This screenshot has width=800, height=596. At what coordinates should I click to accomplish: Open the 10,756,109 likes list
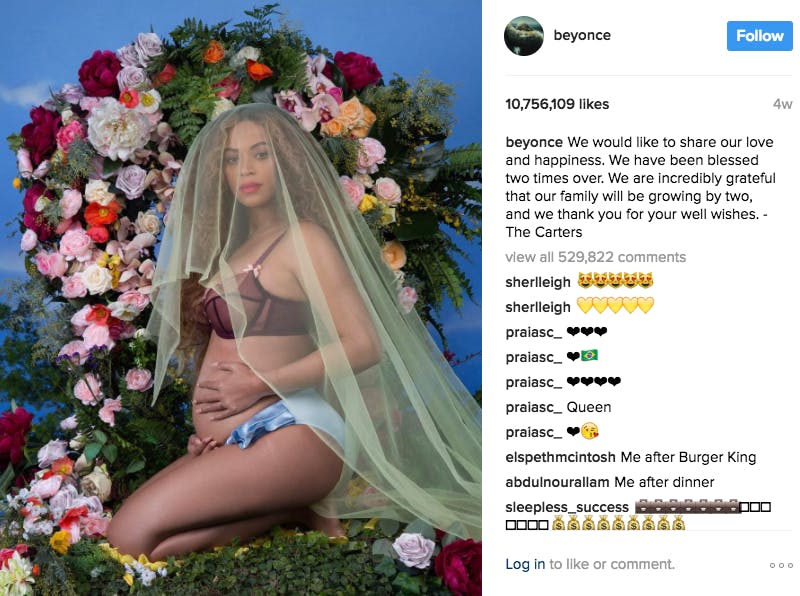(x=557, y=104)
